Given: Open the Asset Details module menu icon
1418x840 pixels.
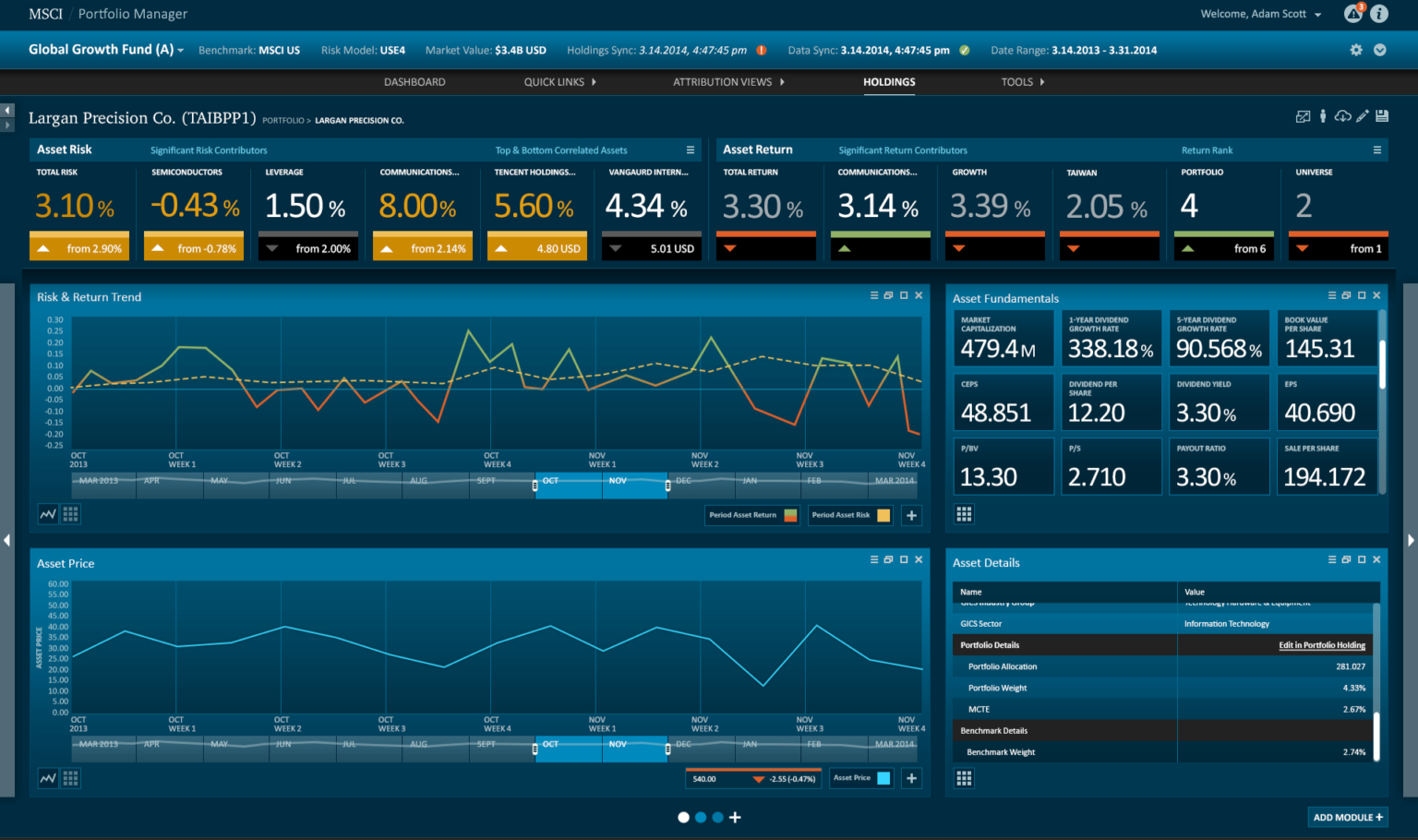Looking at the screenshot, I should point(1332,559).
